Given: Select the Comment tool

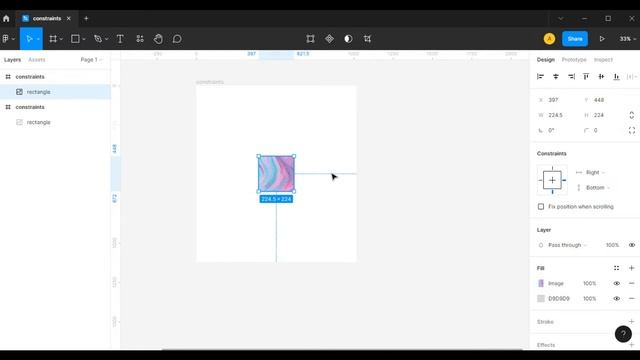Looking at the screenshot, I should pyautogui.click(x=177, y=39).
